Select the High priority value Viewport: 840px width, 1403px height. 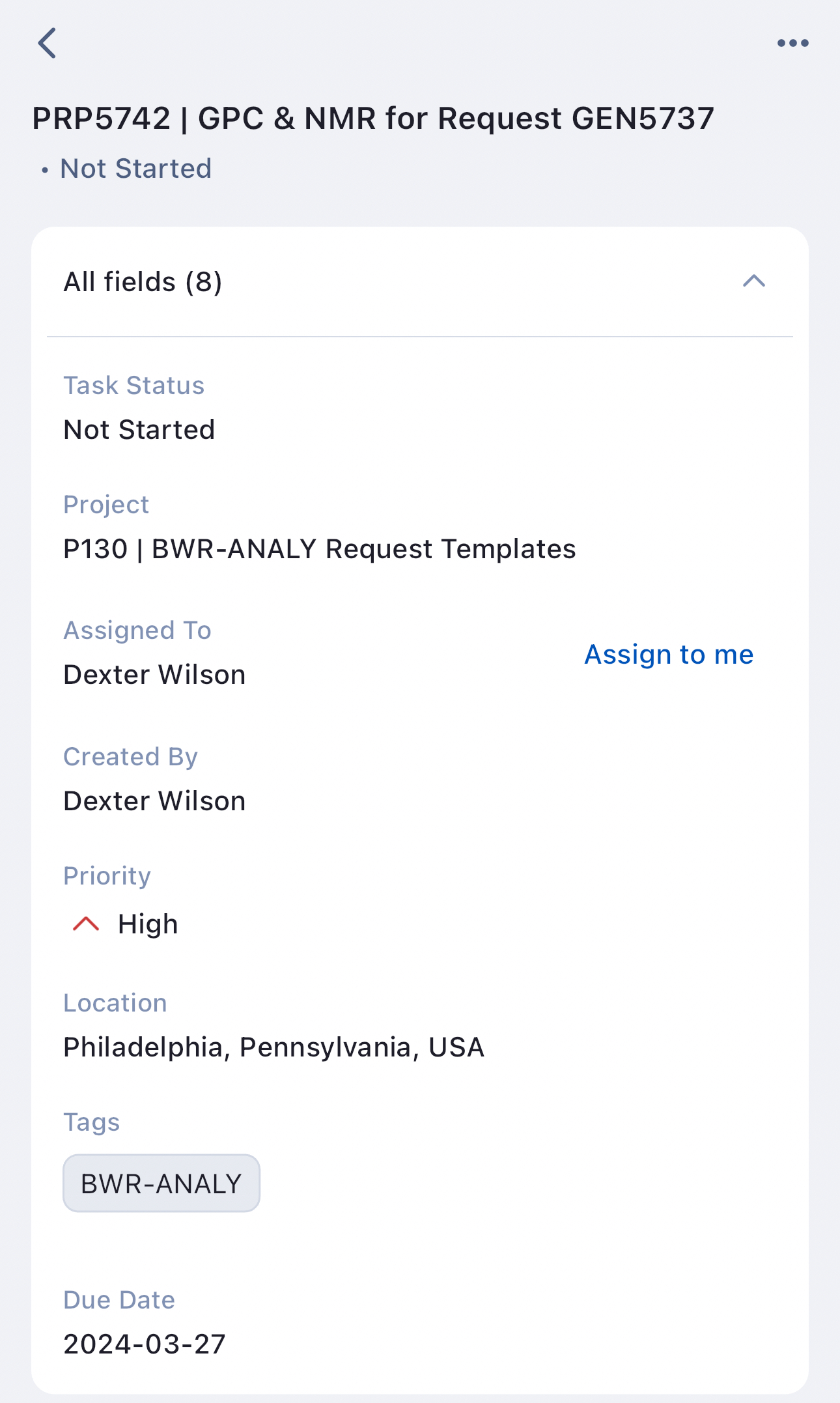click(x=148, y=924)
